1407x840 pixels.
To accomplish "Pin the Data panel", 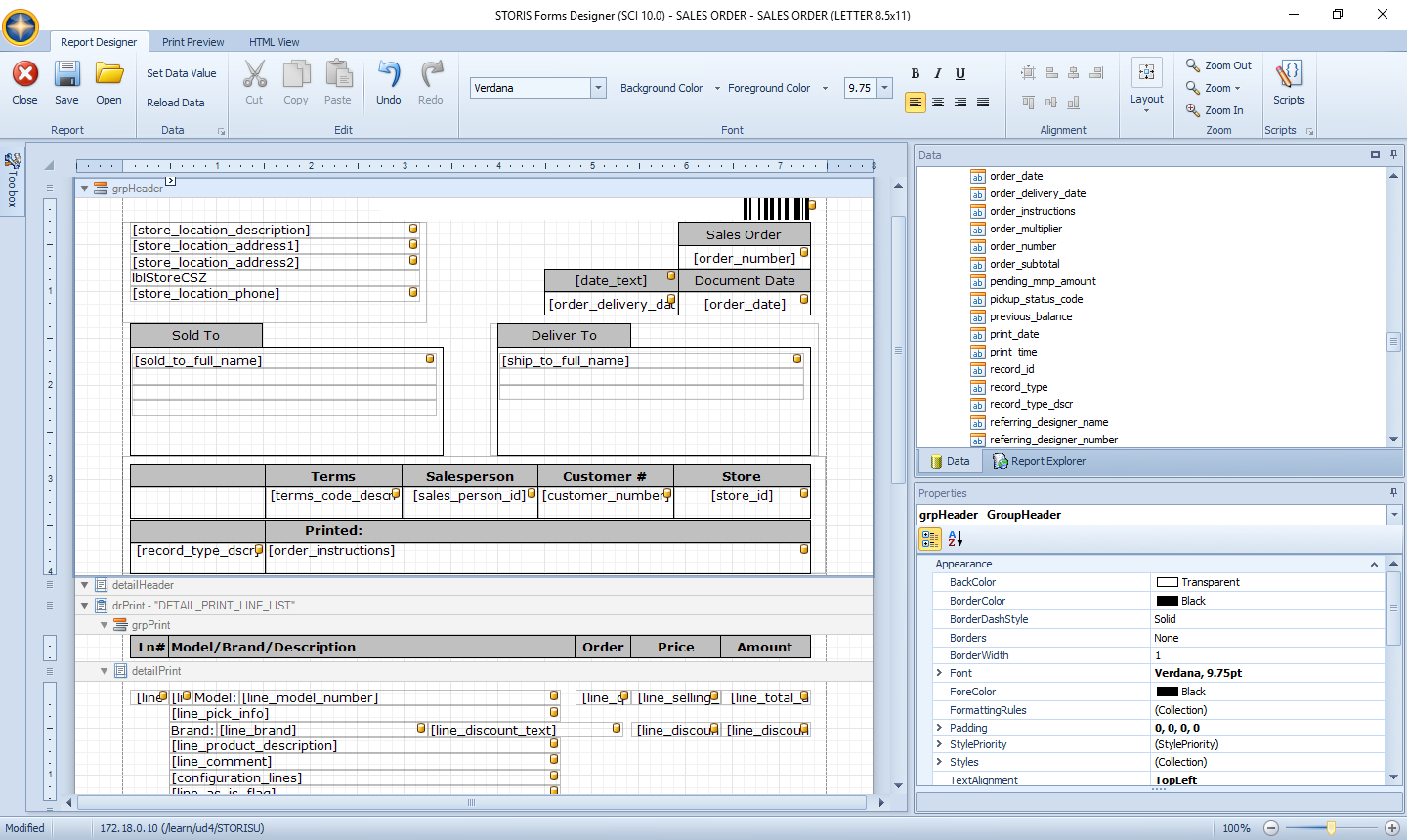I will click(x=1394, y=154).
